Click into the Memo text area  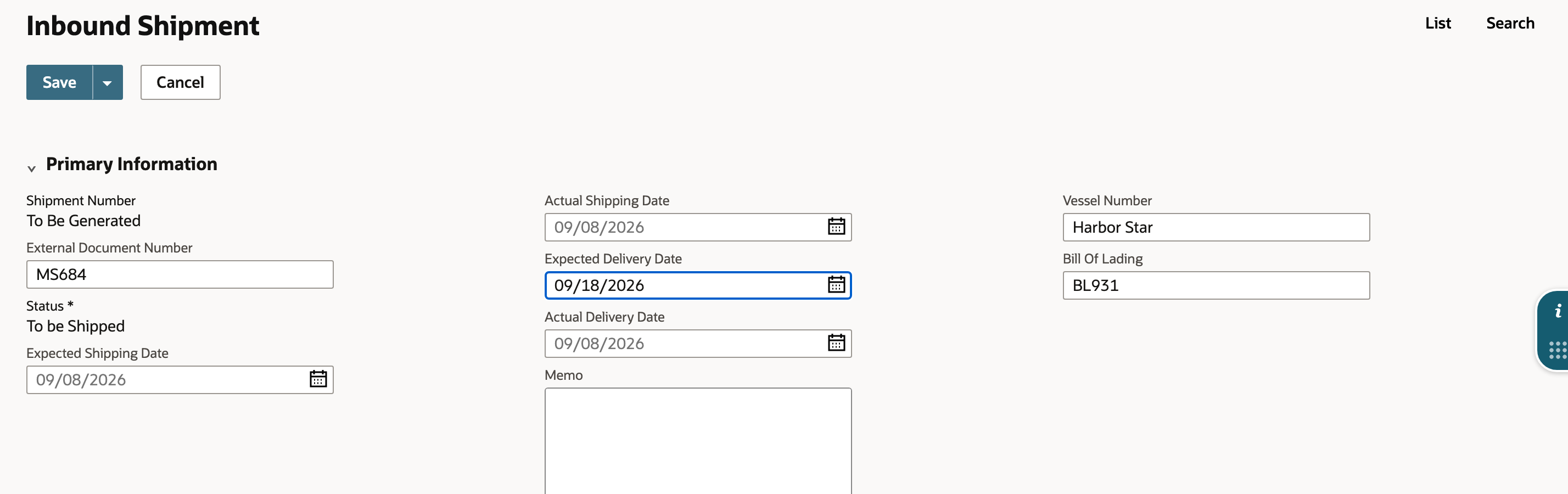[698, 441]
